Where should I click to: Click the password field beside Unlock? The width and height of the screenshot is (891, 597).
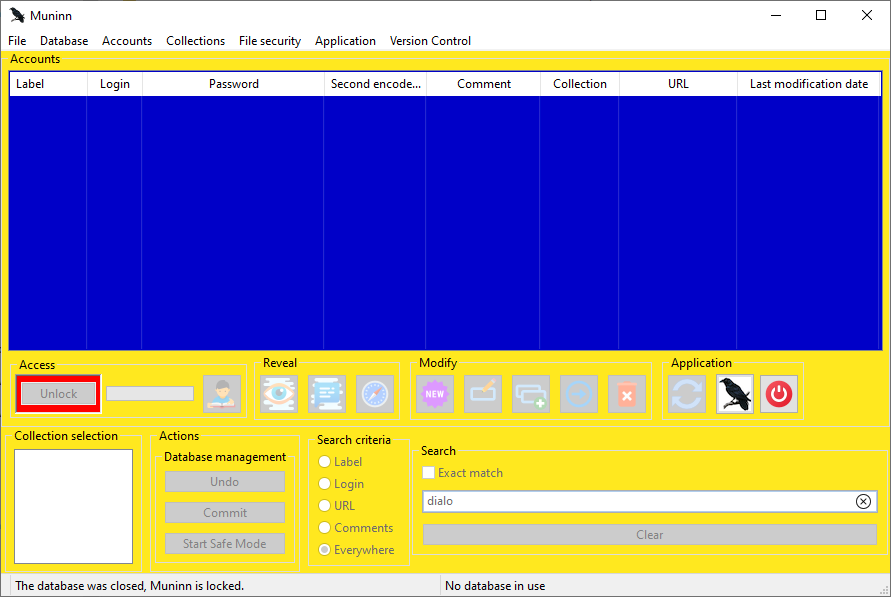point(150,394)
